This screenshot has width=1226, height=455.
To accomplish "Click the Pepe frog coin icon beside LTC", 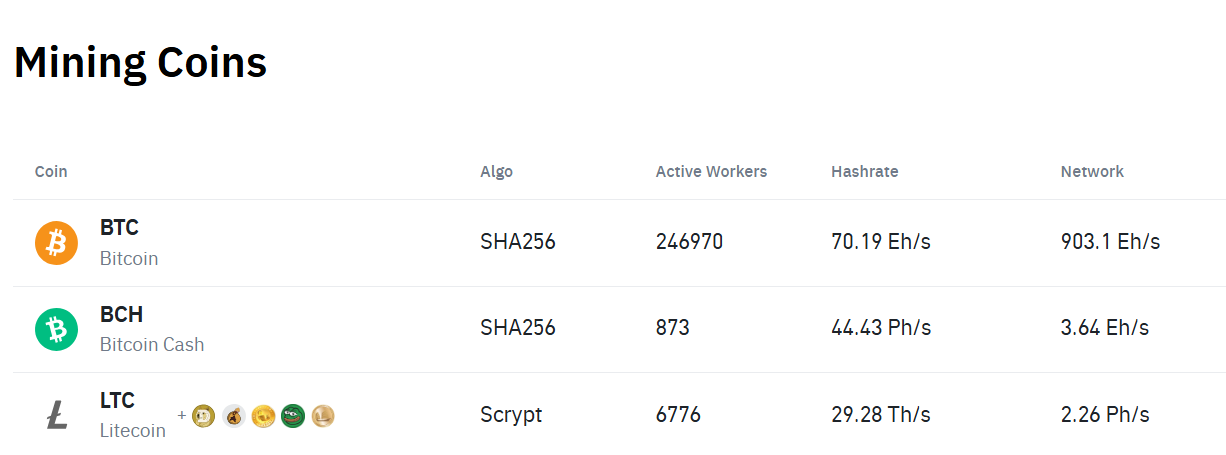I will tap(292, 415).
